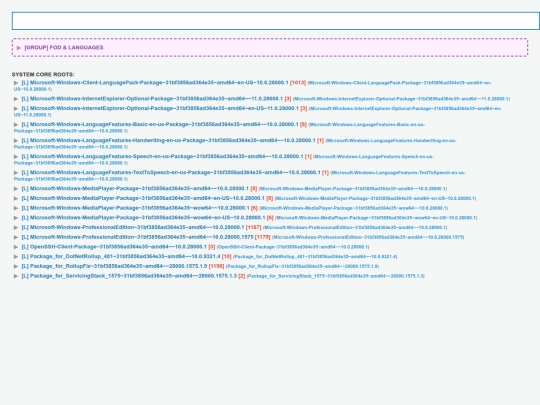
Task: Expand MediaPlayer-Package amd64 neutral row arrow
Action: pos(16,189)
